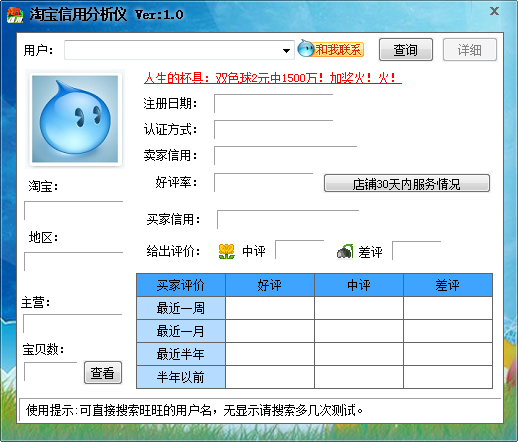
Task: Select the 半年以前 row label
Action: point(181,377)
